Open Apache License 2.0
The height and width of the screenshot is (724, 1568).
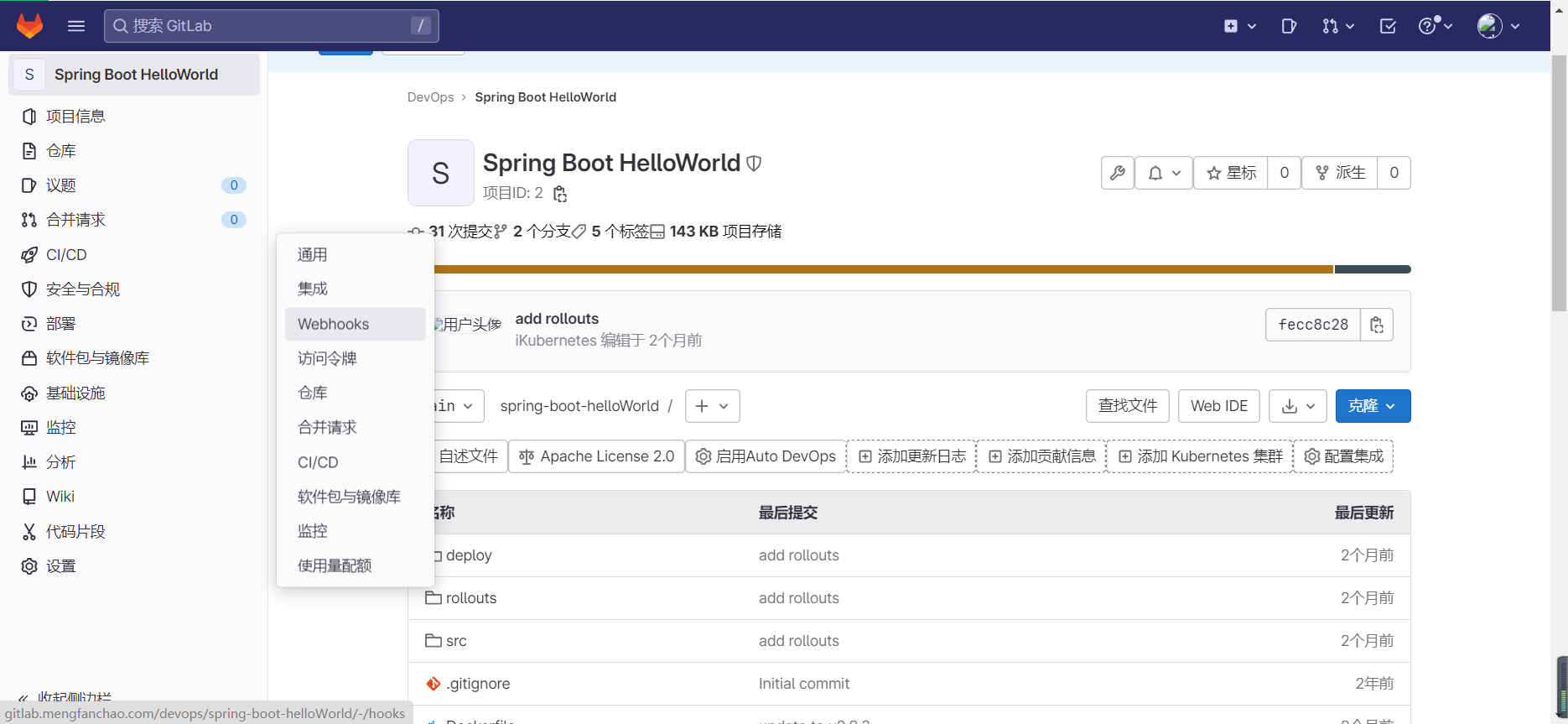click(x=596, y=456)
